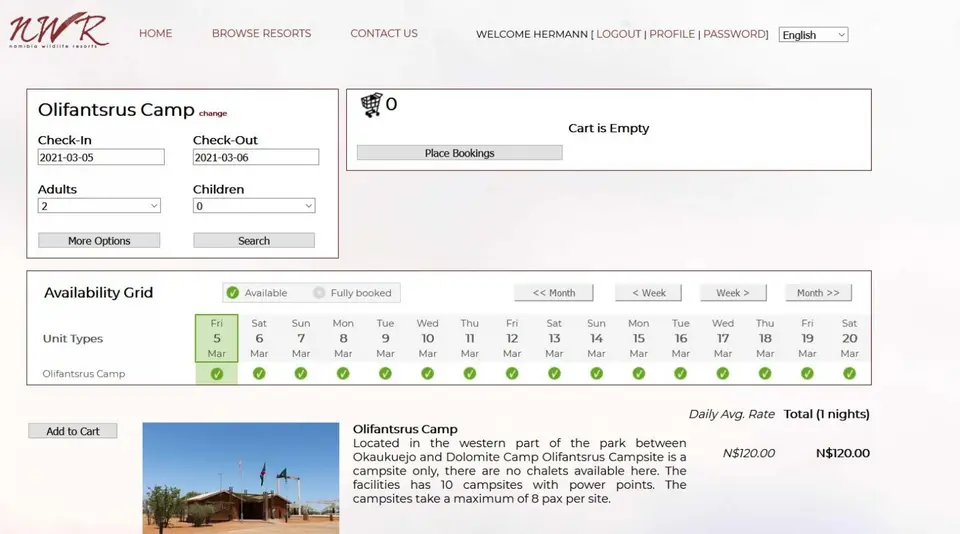
Task: Click the 'Availability Grid' title
Action: coord(99,293)
